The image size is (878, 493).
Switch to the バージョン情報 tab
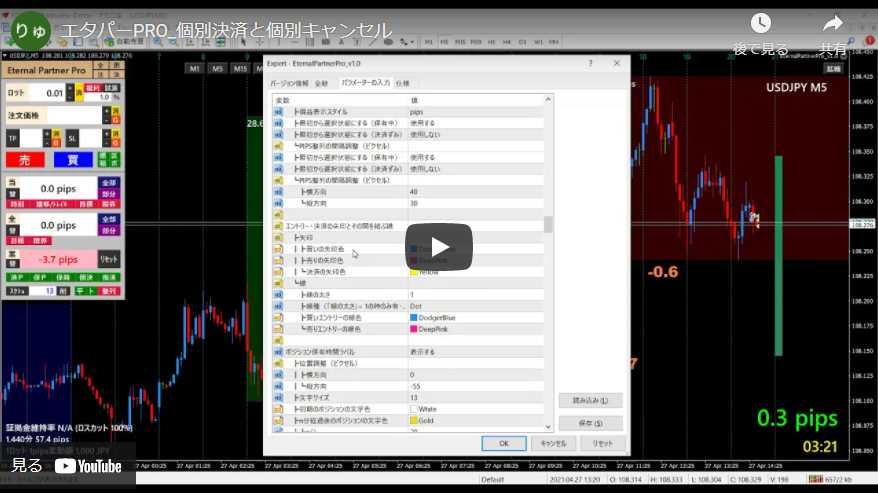(289, 83)
